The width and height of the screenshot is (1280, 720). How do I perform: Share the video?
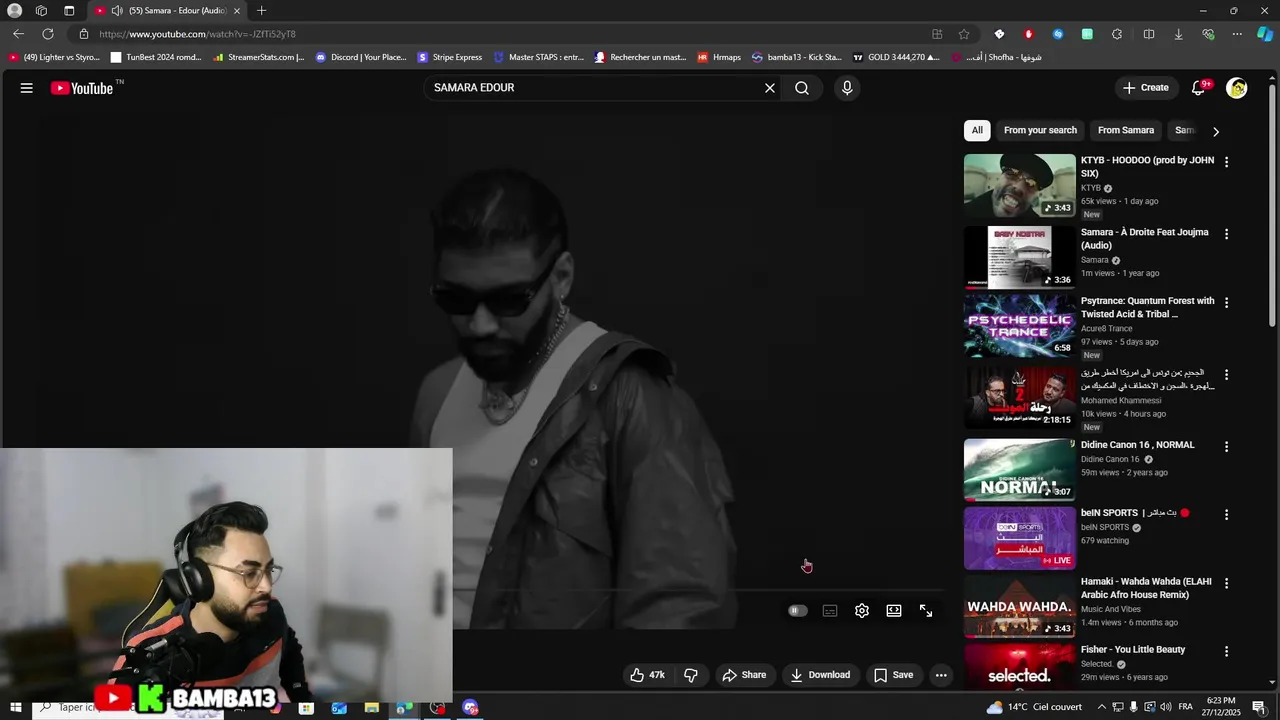744,675
